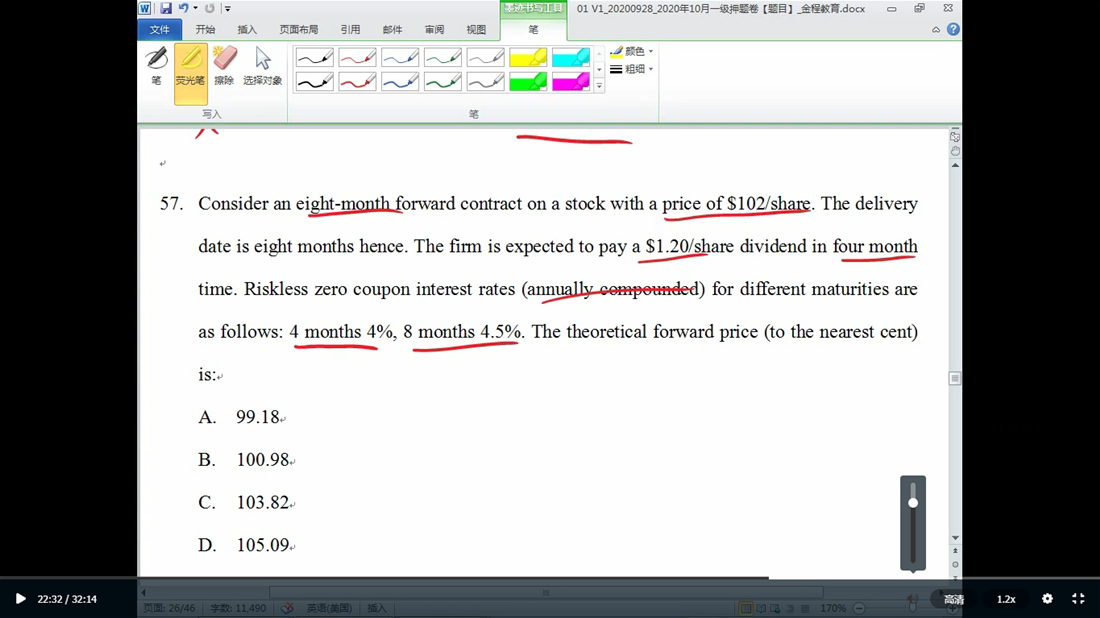
Task: Choose the thin black pen style
Action: pyautogui.click(x=314, y=58)
